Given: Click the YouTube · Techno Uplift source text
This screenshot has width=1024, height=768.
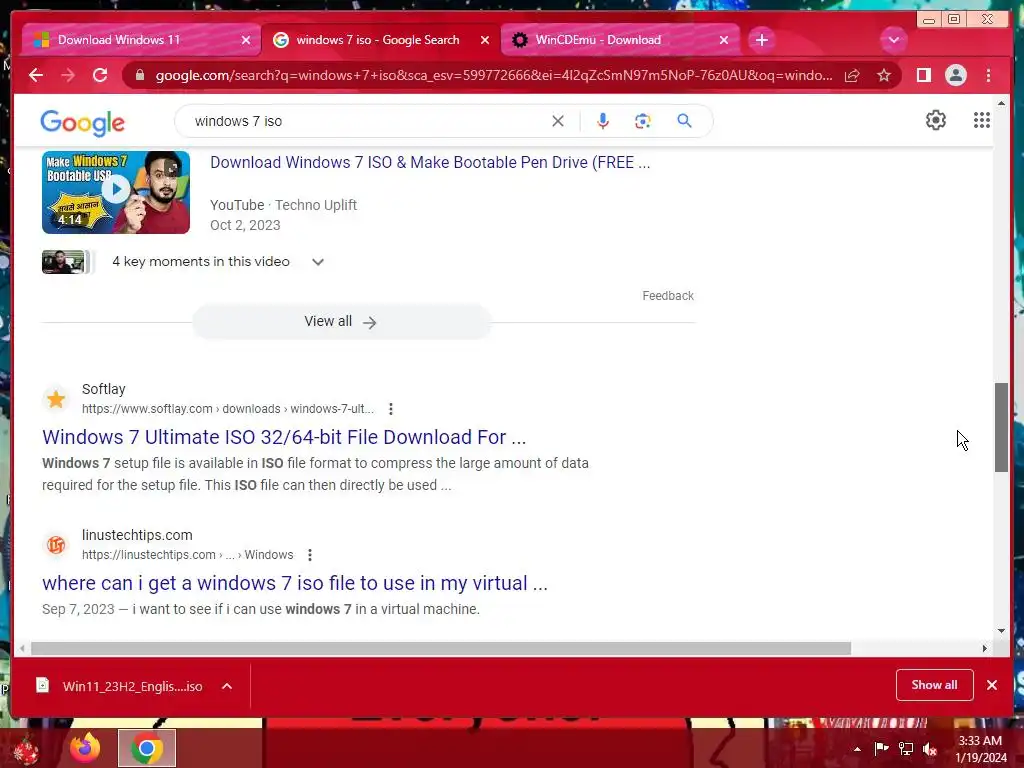Looking at the screenshot, I should (283, 205).
